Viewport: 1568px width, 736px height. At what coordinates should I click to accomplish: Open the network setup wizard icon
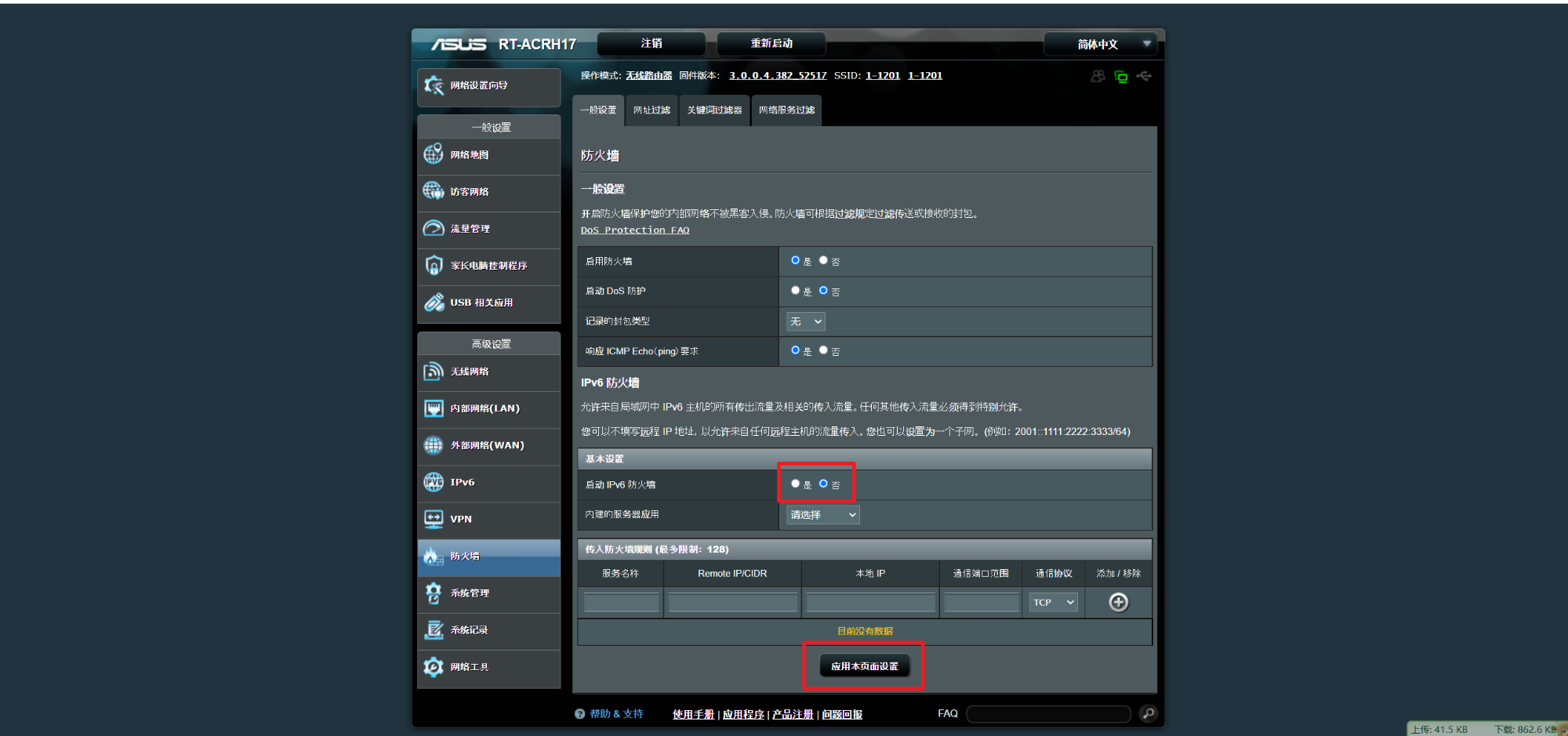pos(434,85)
